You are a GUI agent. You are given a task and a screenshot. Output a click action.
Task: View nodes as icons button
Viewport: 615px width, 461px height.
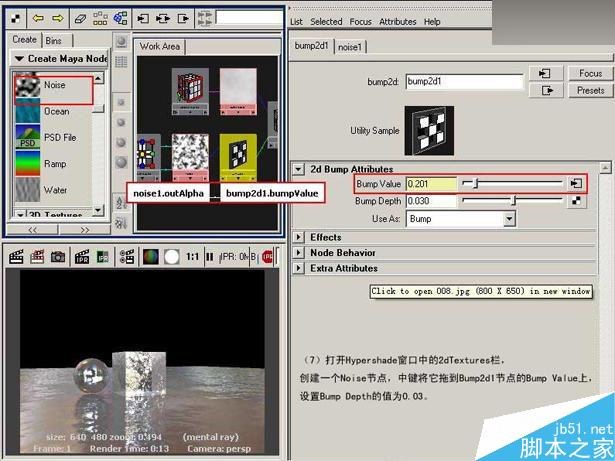[x=121, y=41]
